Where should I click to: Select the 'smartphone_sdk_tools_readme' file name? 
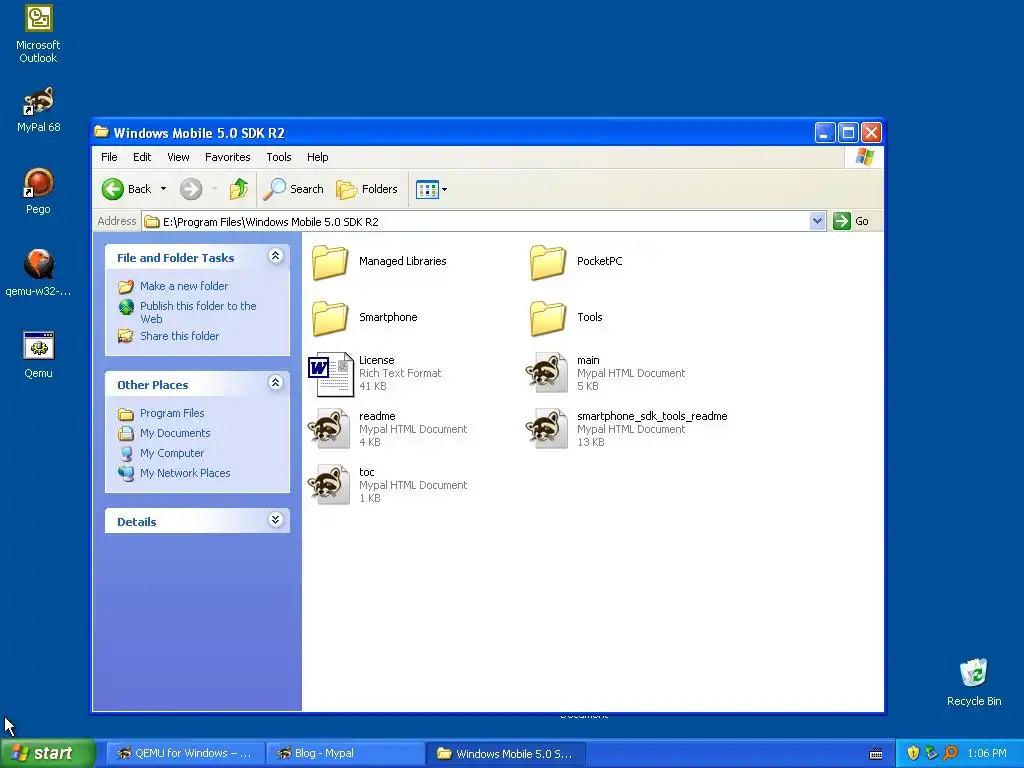[x=652, y=416]
